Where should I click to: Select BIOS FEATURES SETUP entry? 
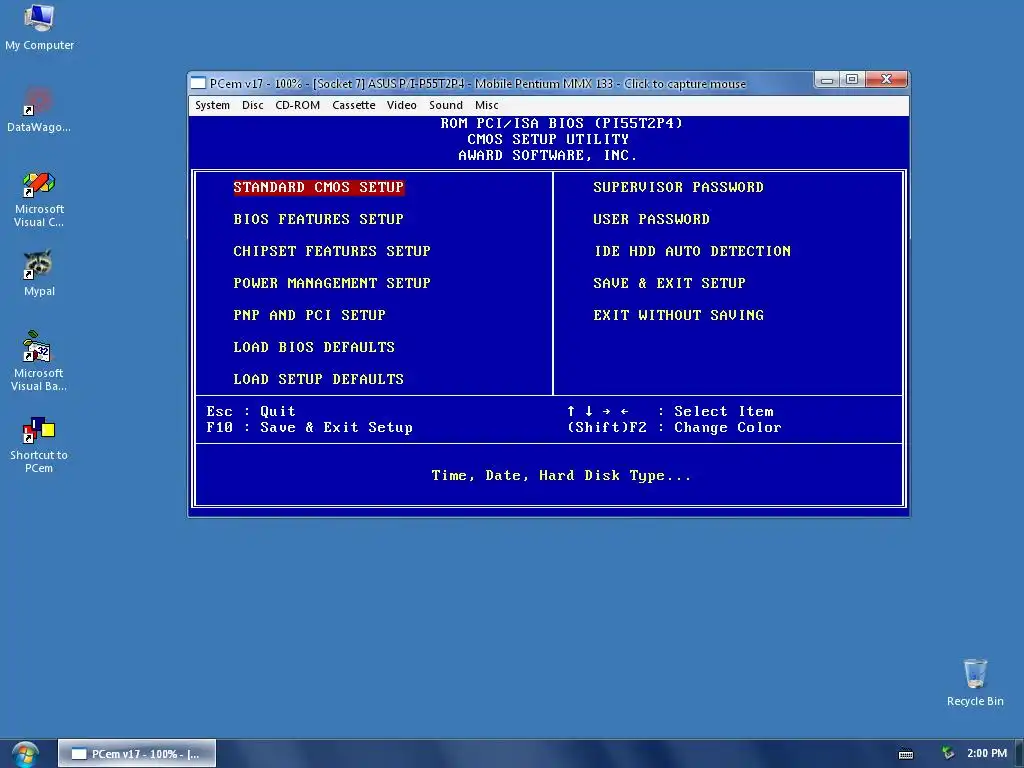(x=319, y=219)
